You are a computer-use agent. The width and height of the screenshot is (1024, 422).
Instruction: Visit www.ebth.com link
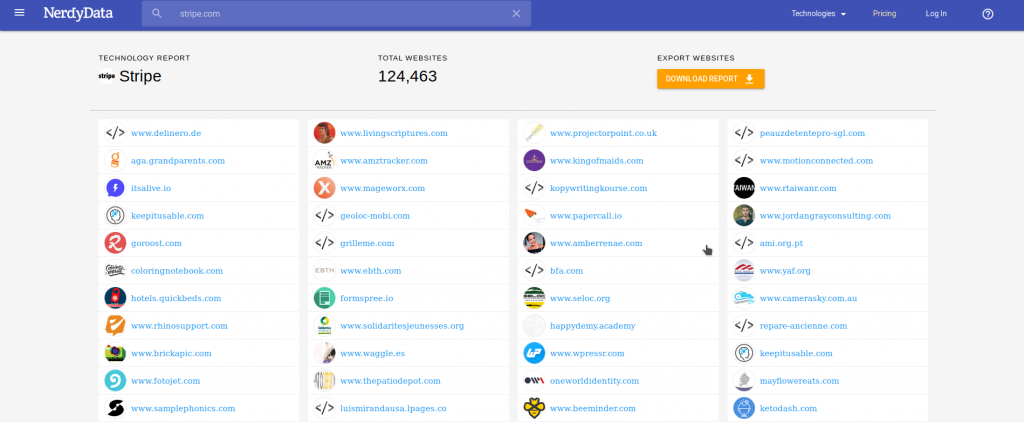371,270
